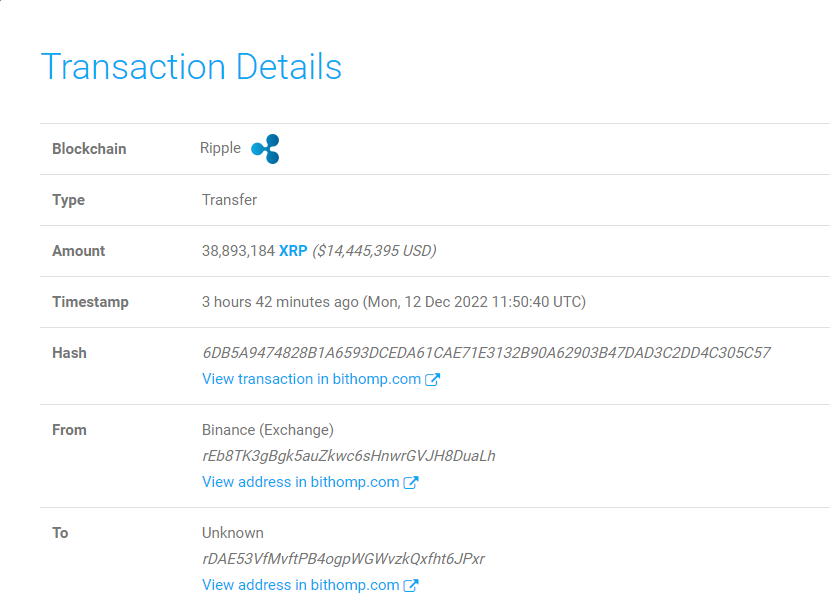Click the ($14,445,395 USD) value
This screenshot has height=613, width=830.
click(x=374, y=251)
